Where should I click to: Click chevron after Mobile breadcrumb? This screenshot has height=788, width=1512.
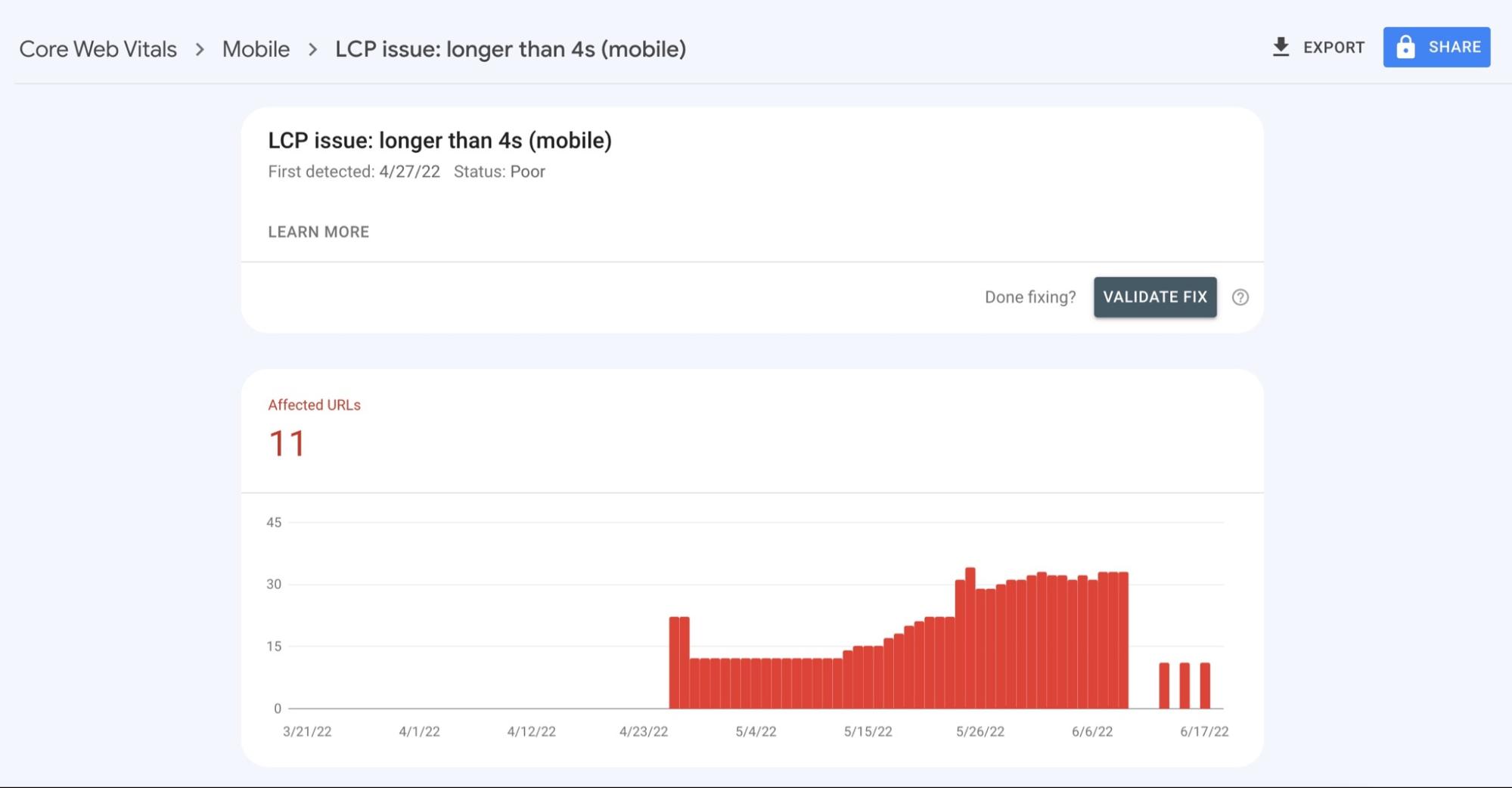tap(312, 49)
